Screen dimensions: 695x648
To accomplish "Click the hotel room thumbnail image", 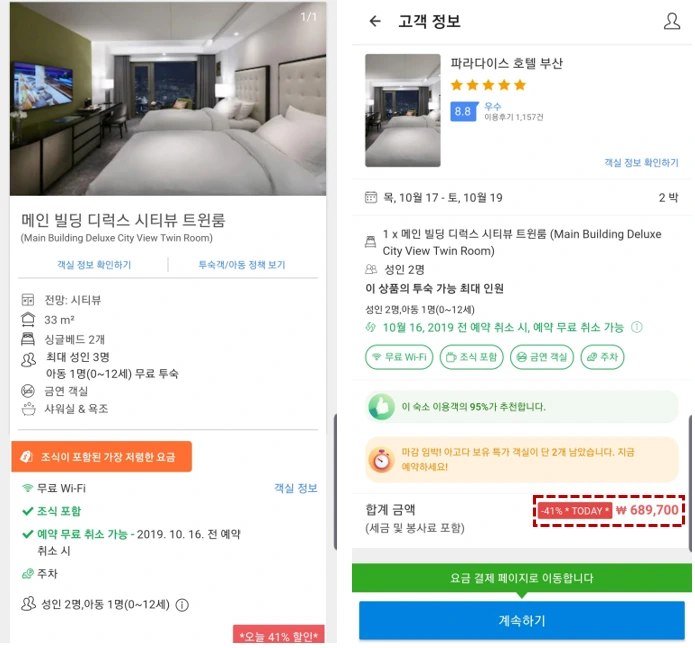I will point(402,110).
